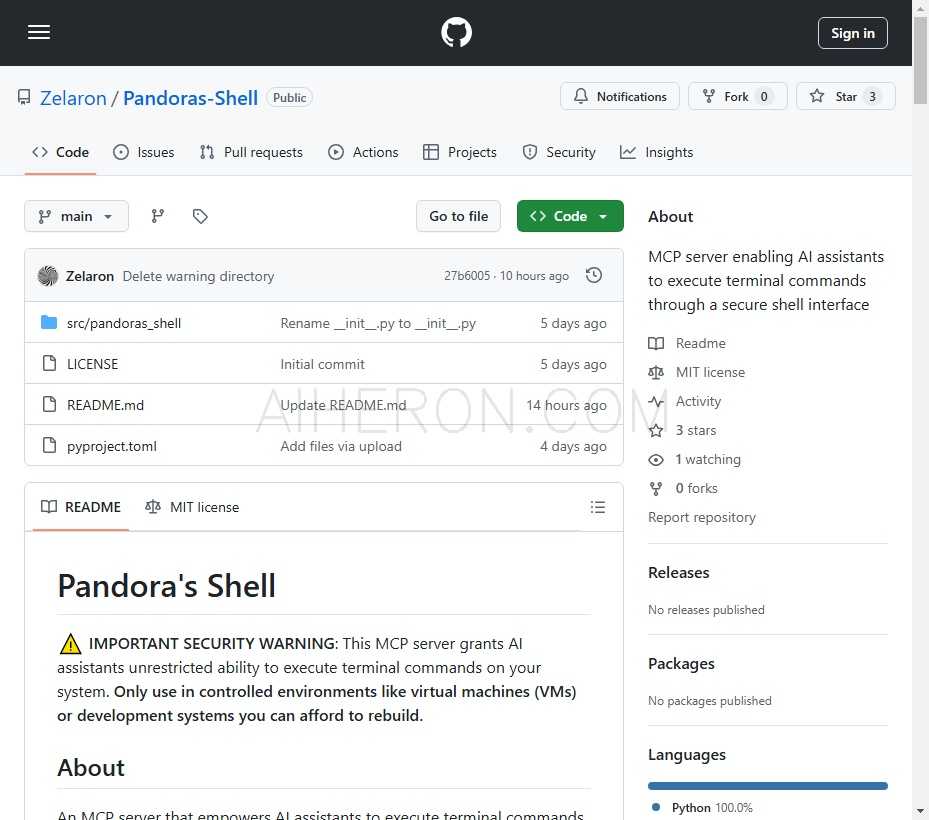Open the Zelaron owner profile link
Image resolution: width=929 pixels, height=820 pixels.
click(73, 98)
